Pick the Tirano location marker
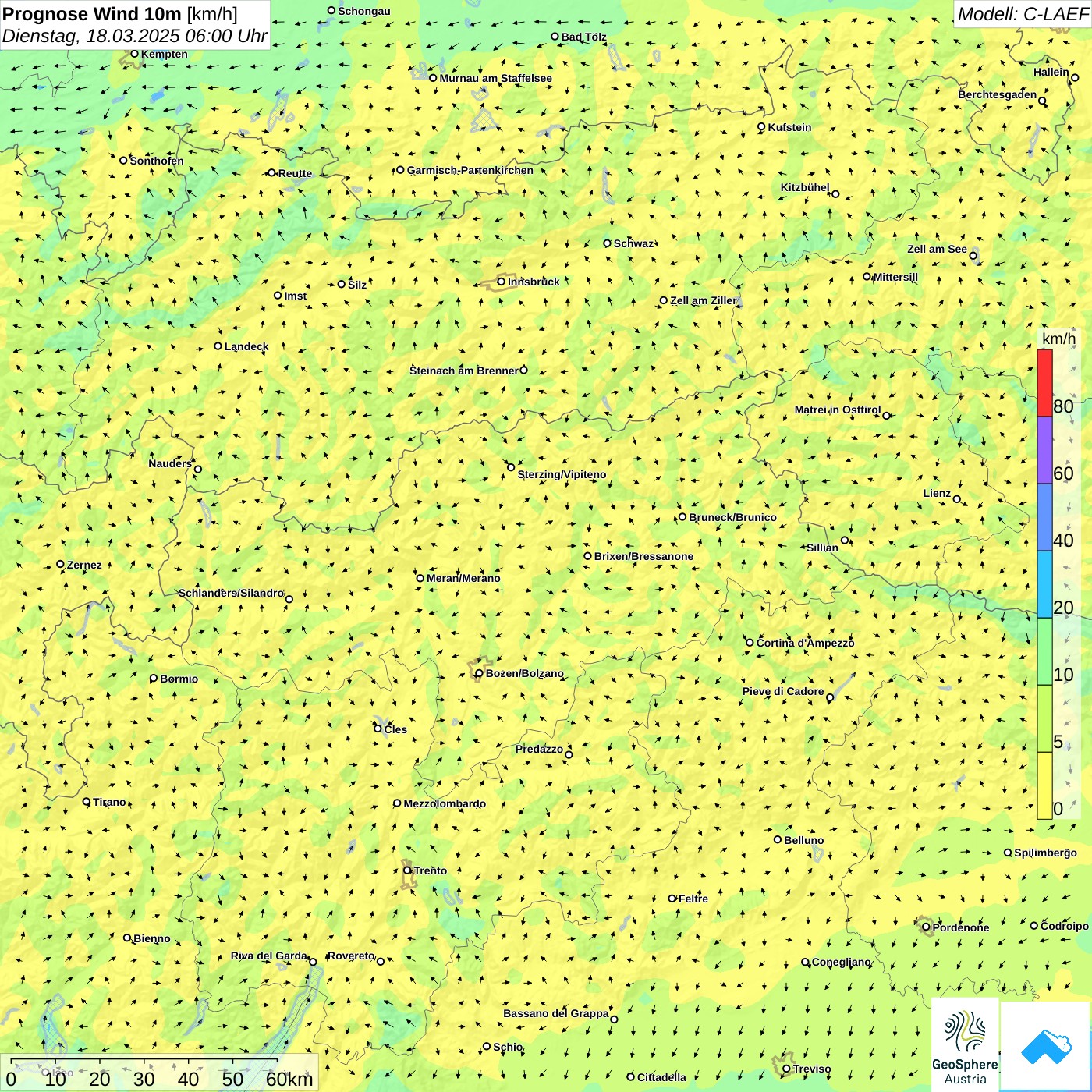This screenshot has width=1092, height=1092. pos(87,802)
